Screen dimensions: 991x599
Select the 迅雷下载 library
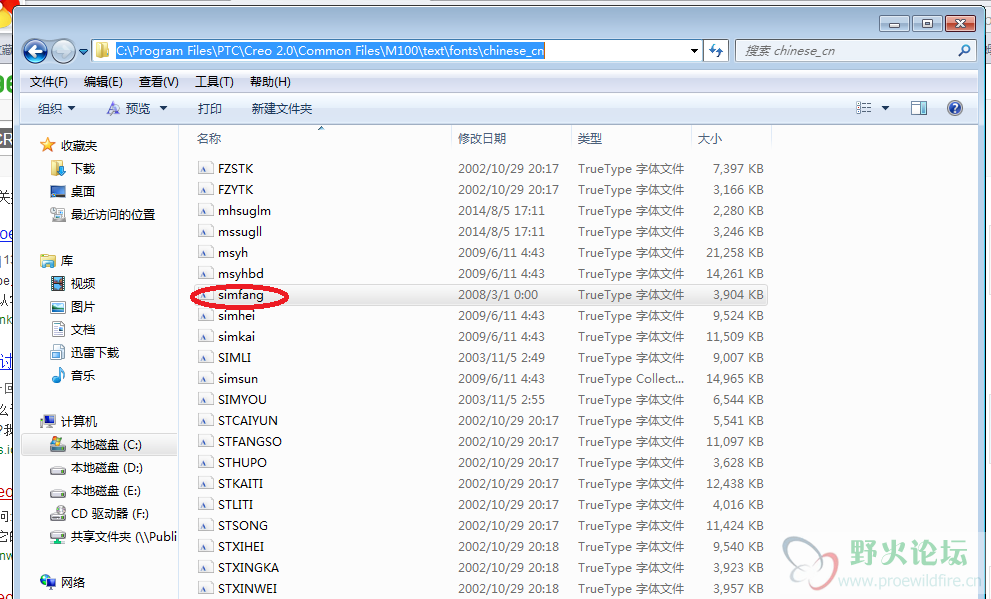click(x=95, y=353)
